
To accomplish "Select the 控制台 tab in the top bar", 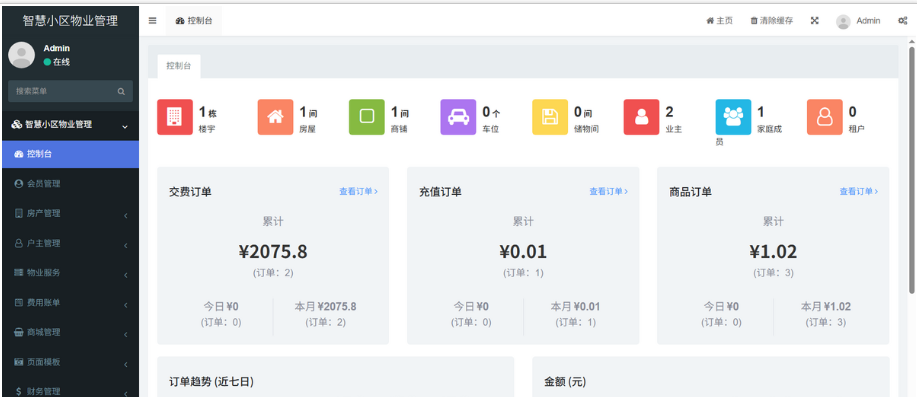I will [x=194, y=20].
